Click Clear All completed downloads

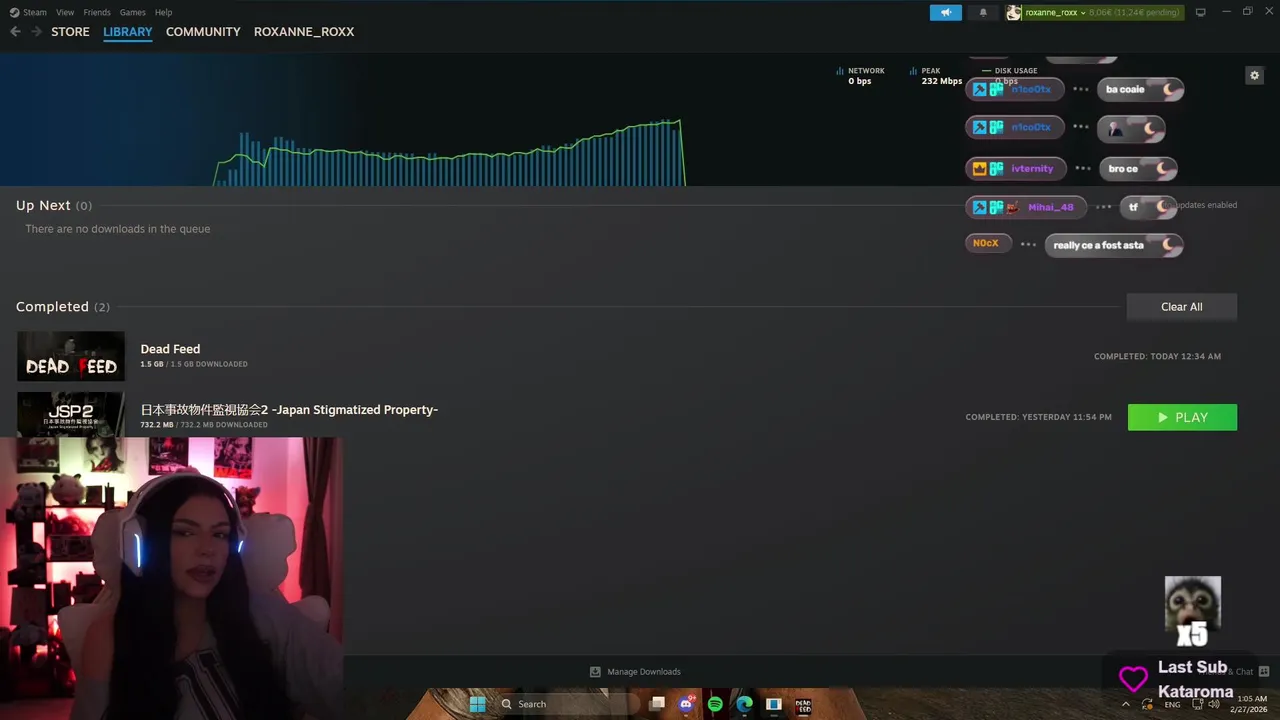1181,307
